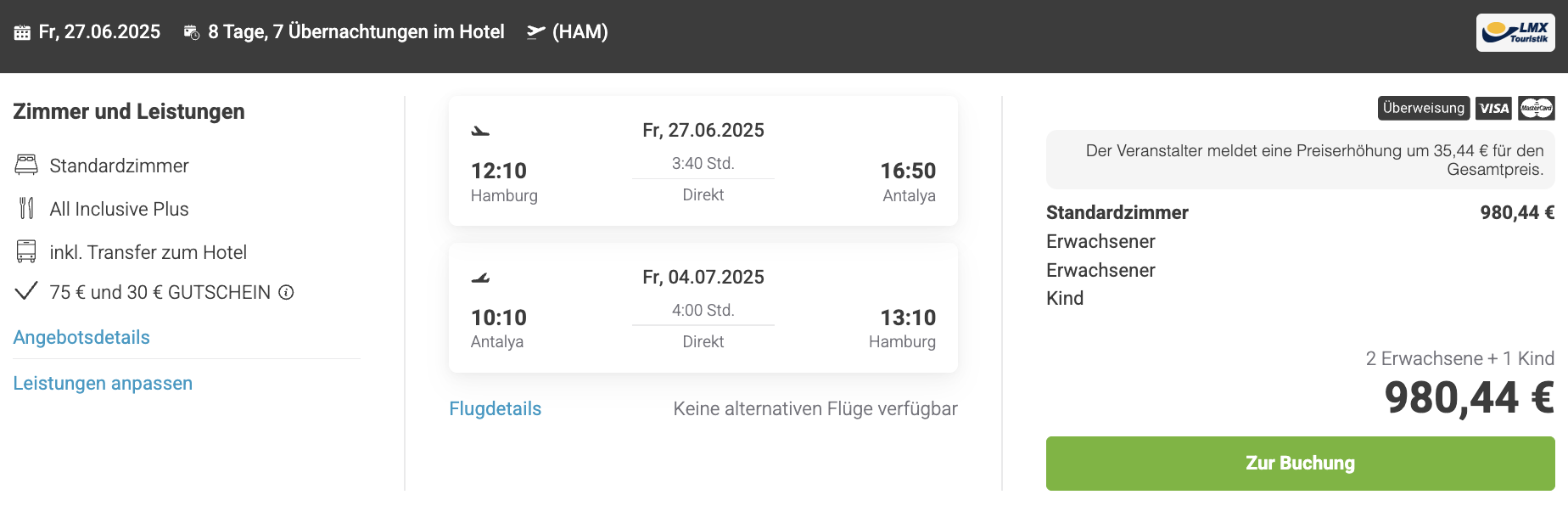The height and width of the screenshot is (506, 1568).
Task: Open Leistungen anpassen link
Action: click(x=103, y=383)
